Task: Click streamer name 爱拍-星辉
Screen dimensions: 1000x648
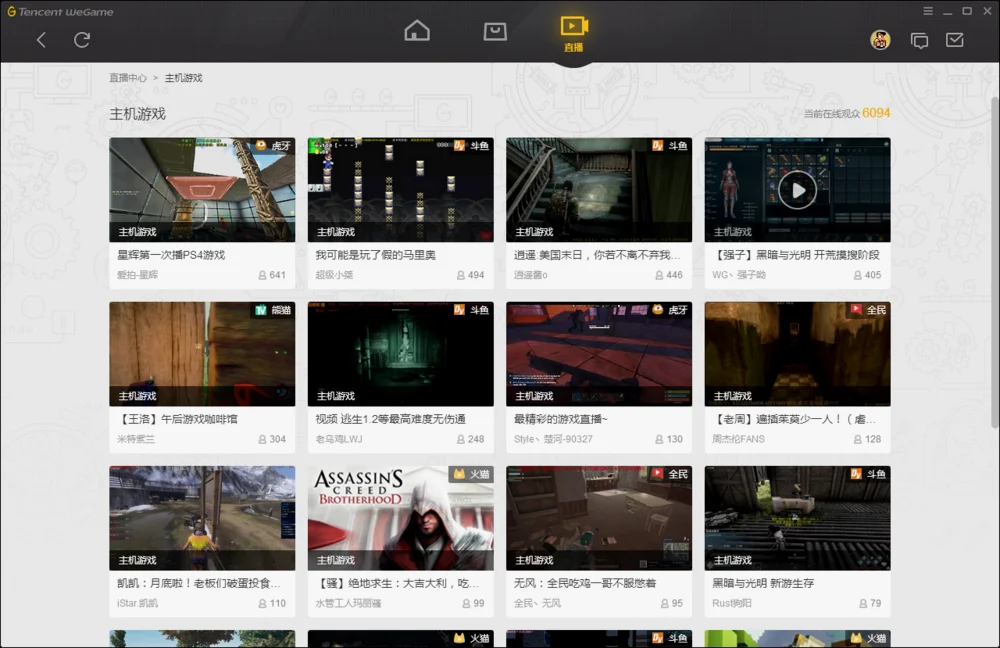Action: pyautogui.click(x=137, y=275)
